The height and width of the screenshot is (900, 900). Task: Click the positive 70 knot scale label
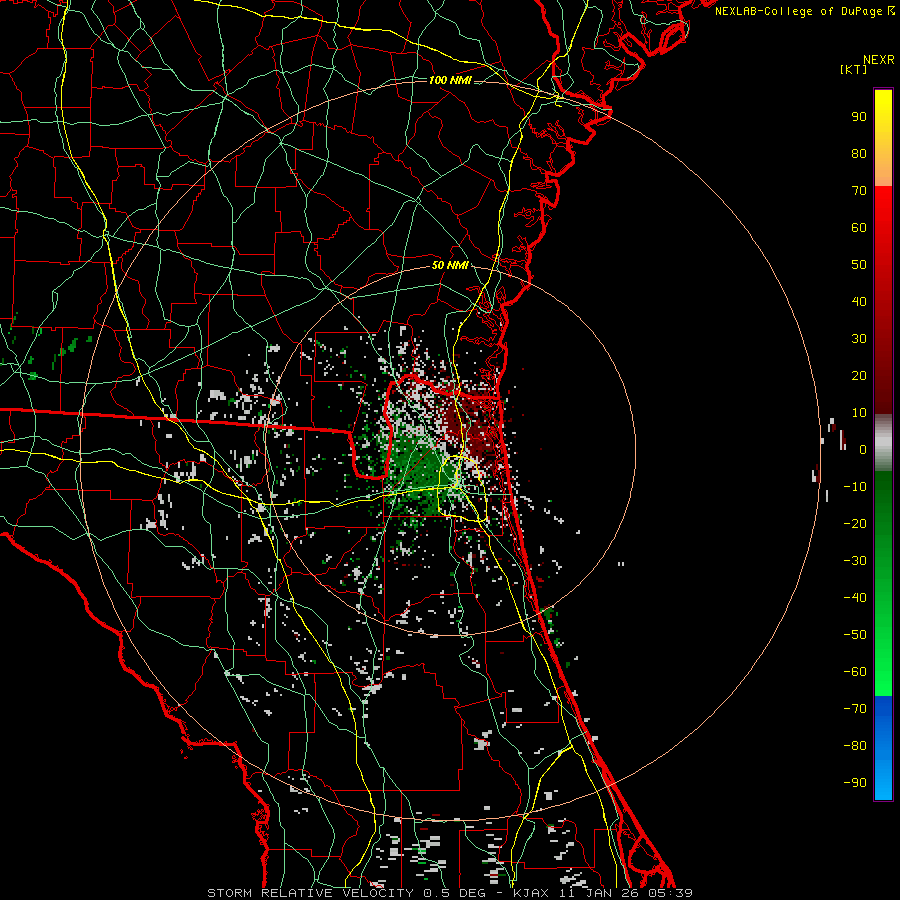click(x=859, y=191)
